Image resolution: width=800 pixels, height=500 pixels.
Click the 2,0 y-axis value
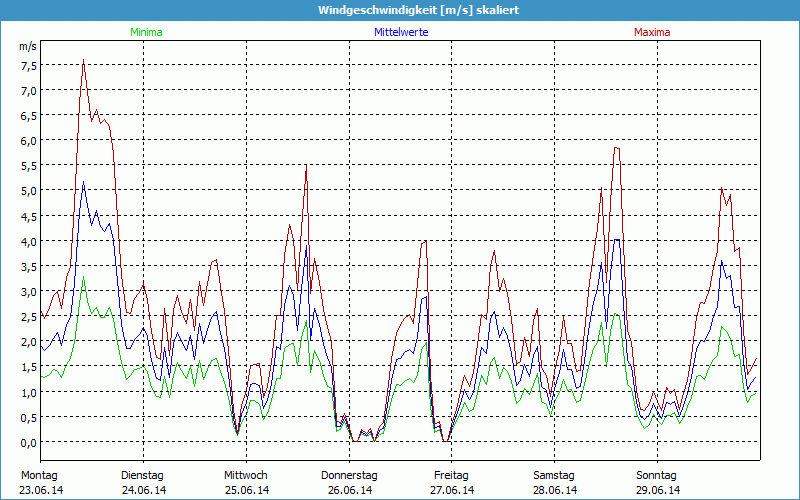[29, 342]
